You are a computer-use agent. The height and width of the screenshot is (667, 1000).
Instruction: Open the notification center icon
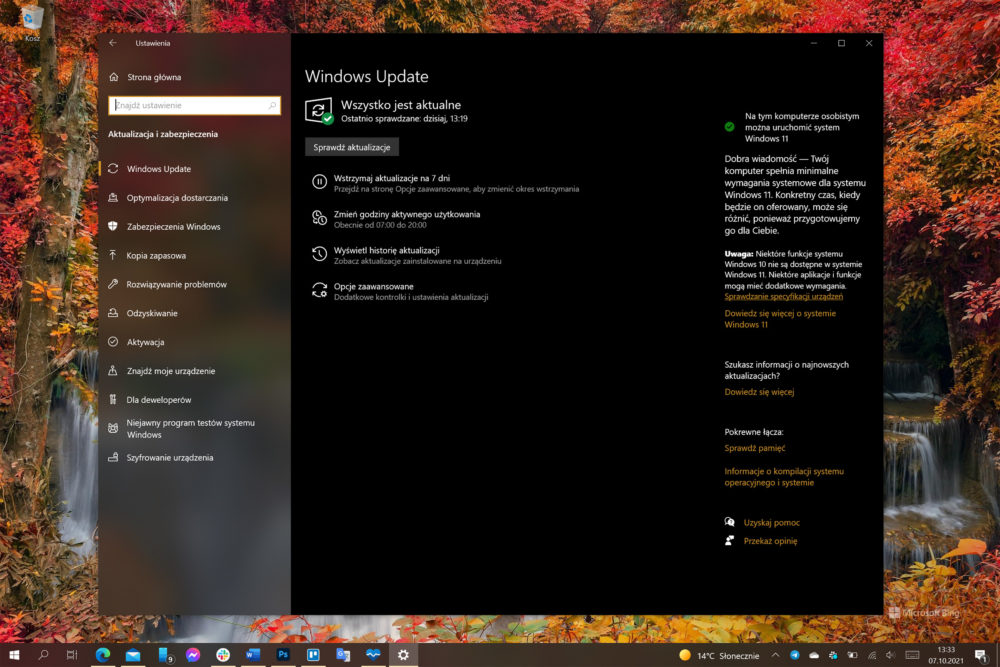(x=981, y=656)
